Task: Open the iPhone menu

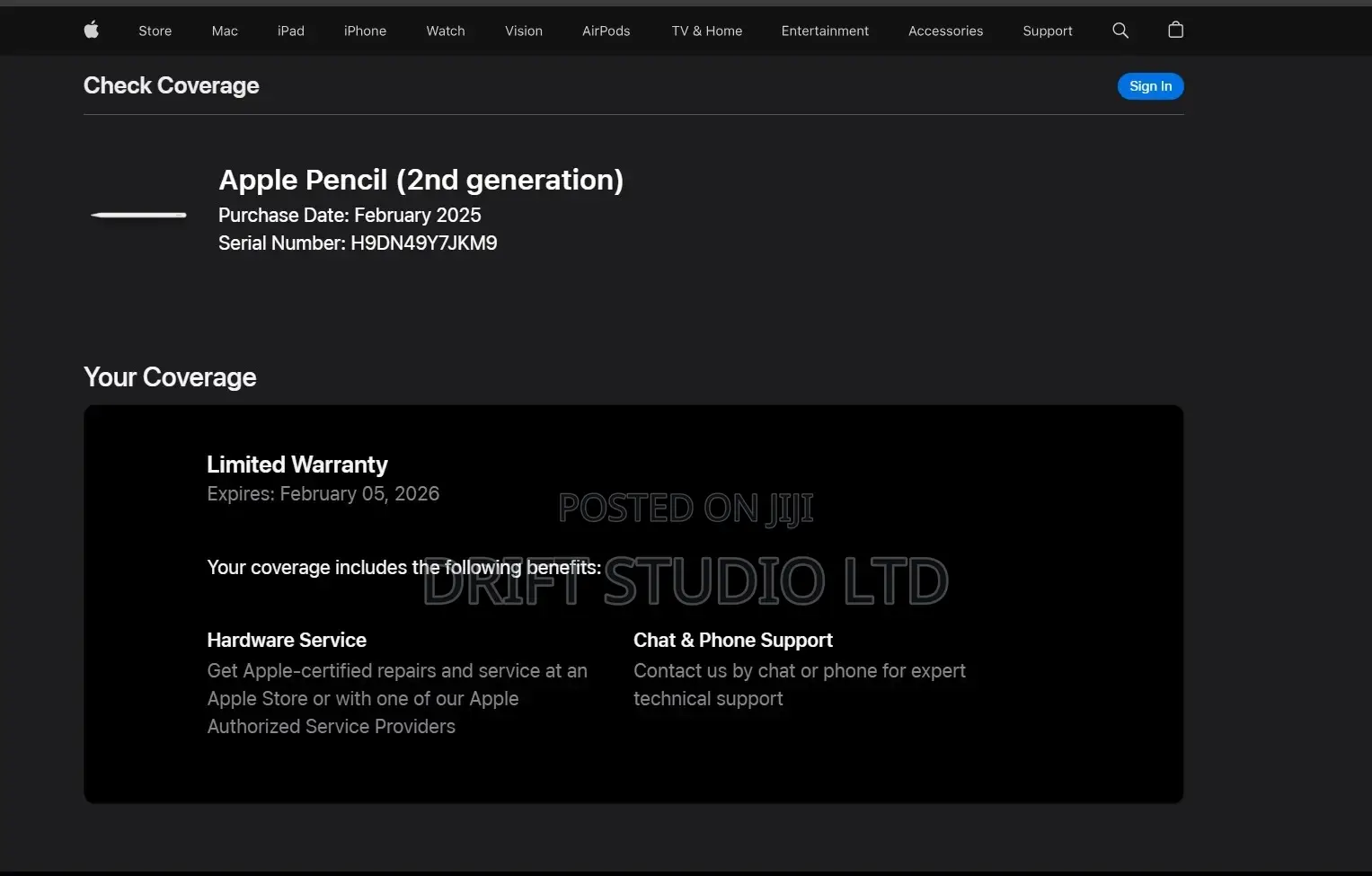Action: 365,31
